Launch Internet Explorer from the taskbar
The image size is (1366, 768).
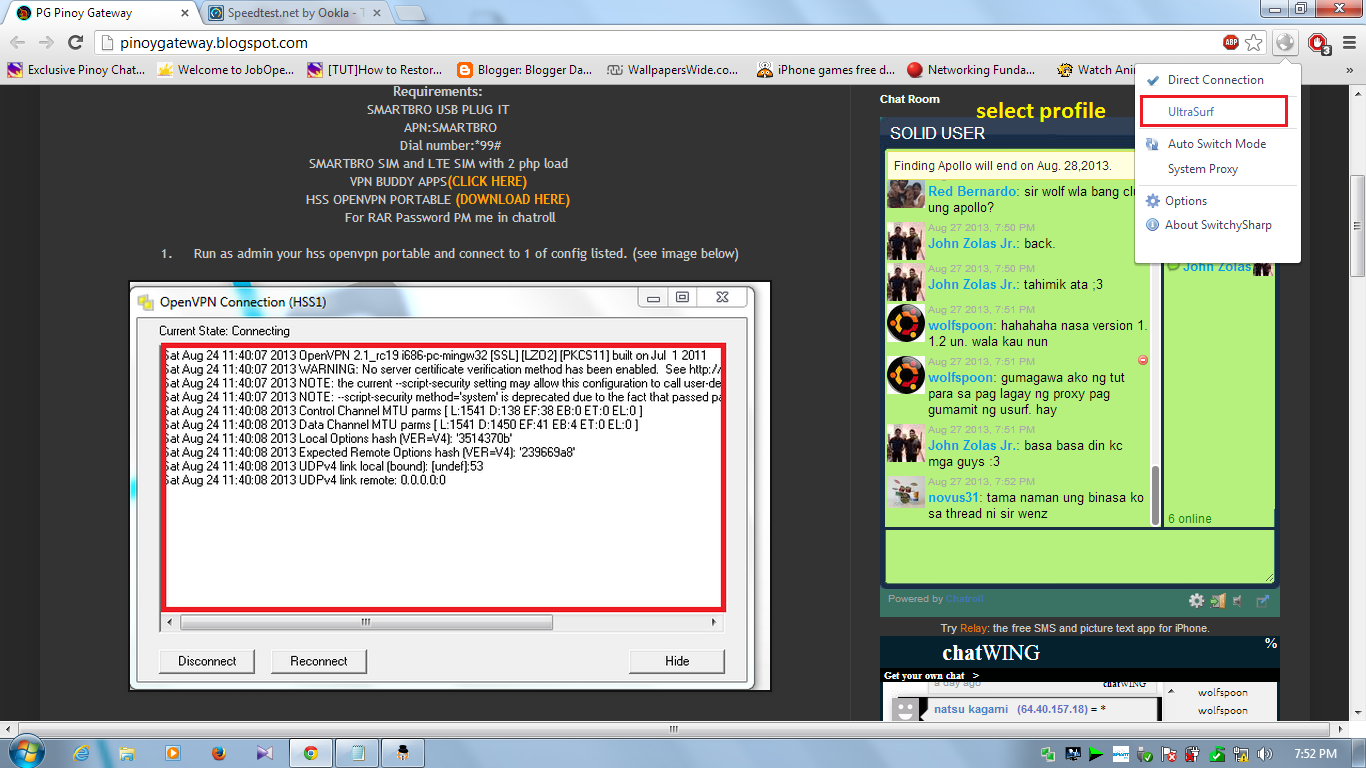click(81, 753)
